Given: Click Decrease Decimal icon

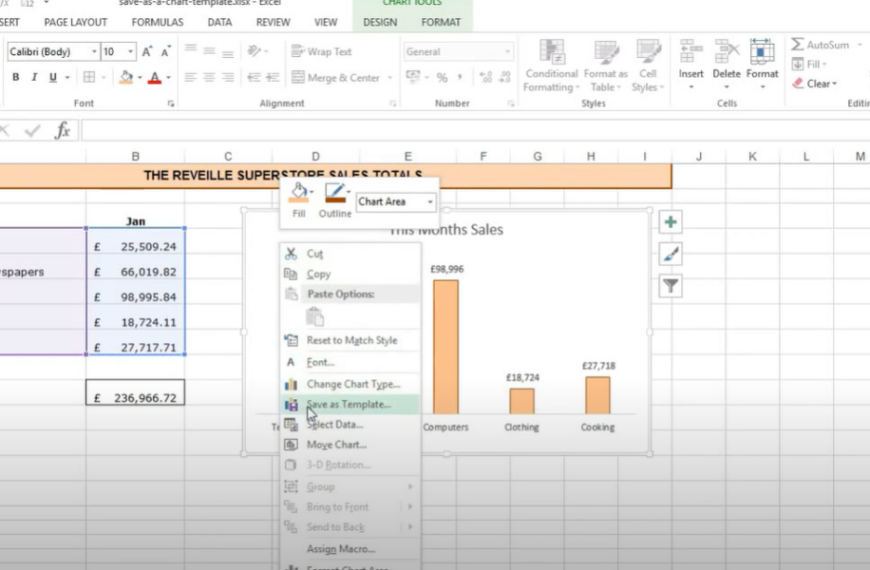Looking at the screenshot, I should [505, 77].
